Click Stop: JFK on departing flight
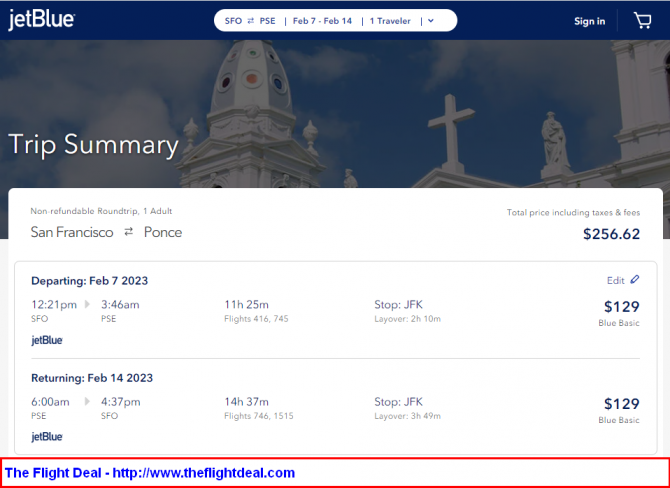 pos(398,305)
